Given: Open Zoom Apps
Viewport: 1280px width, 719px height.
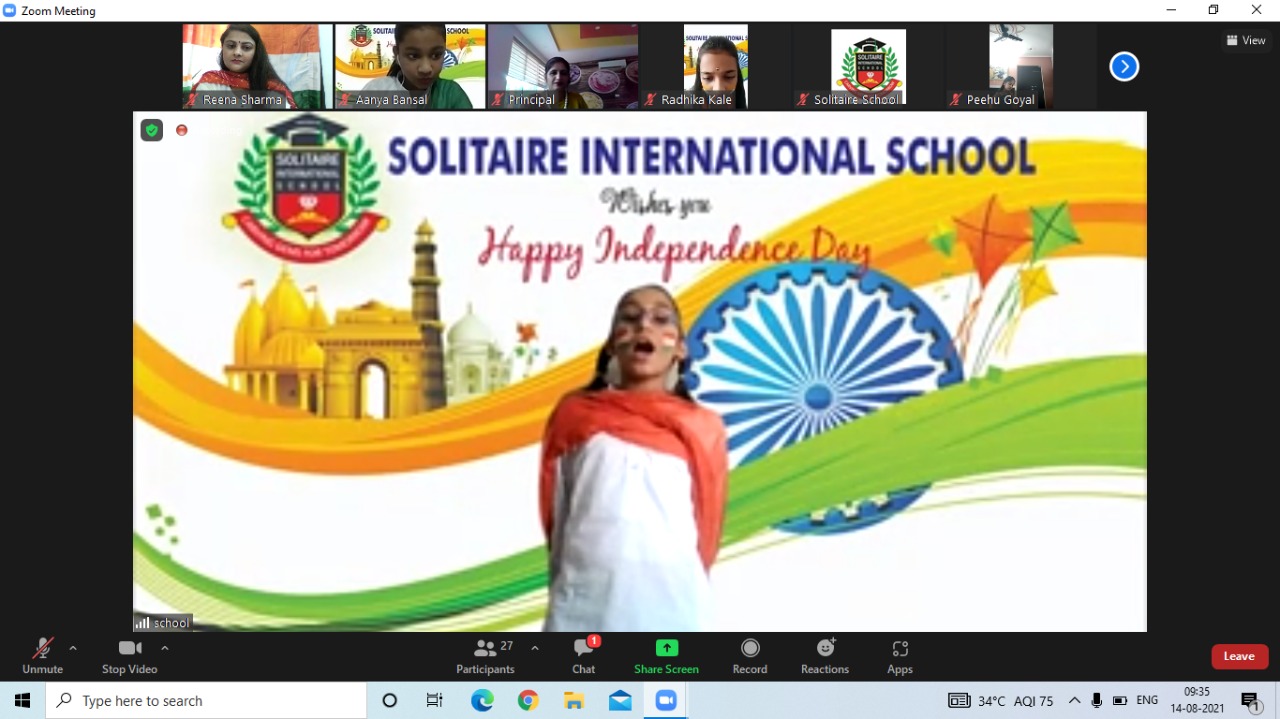Looking at the screenshot, I should click(900, 656).
